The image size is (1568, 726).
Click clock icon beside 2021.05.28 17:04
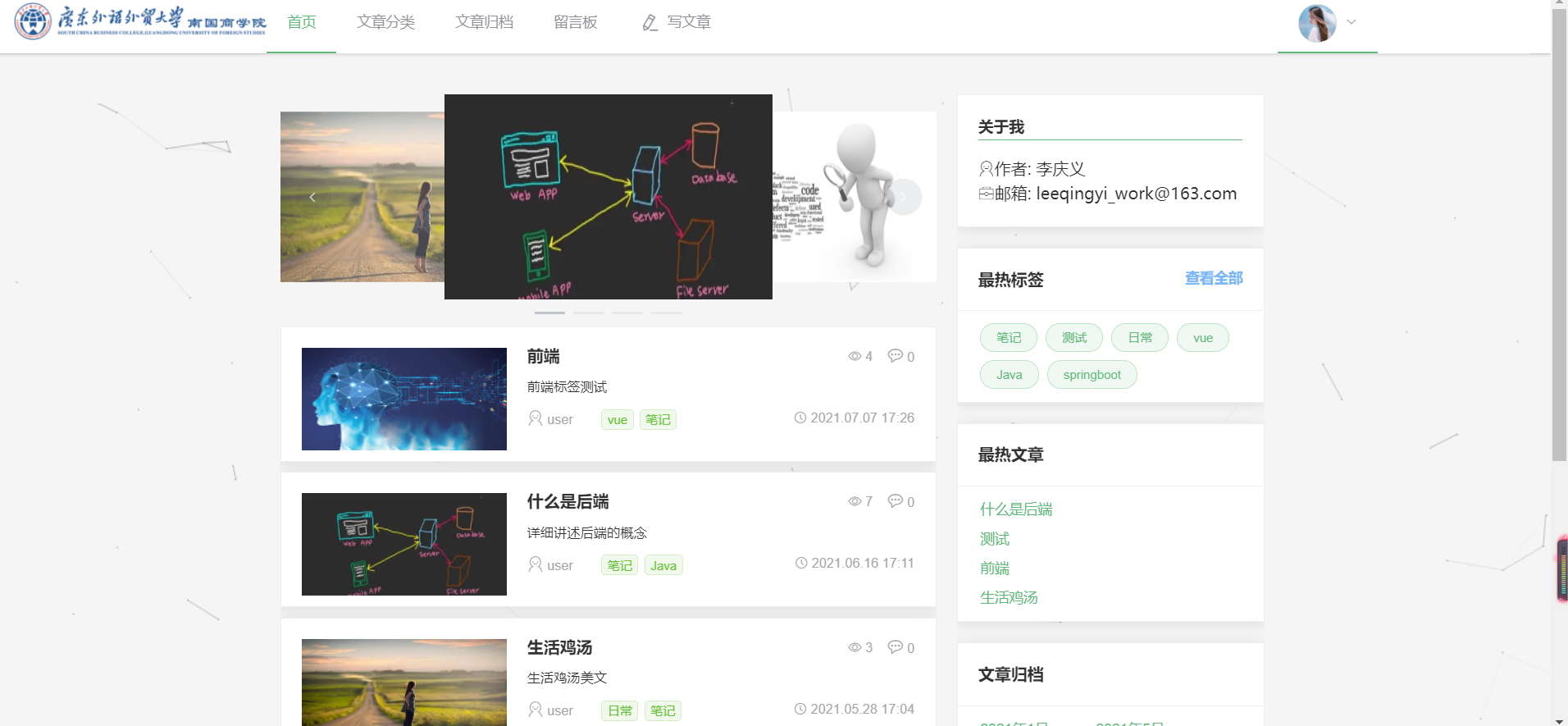pos(800,709)
